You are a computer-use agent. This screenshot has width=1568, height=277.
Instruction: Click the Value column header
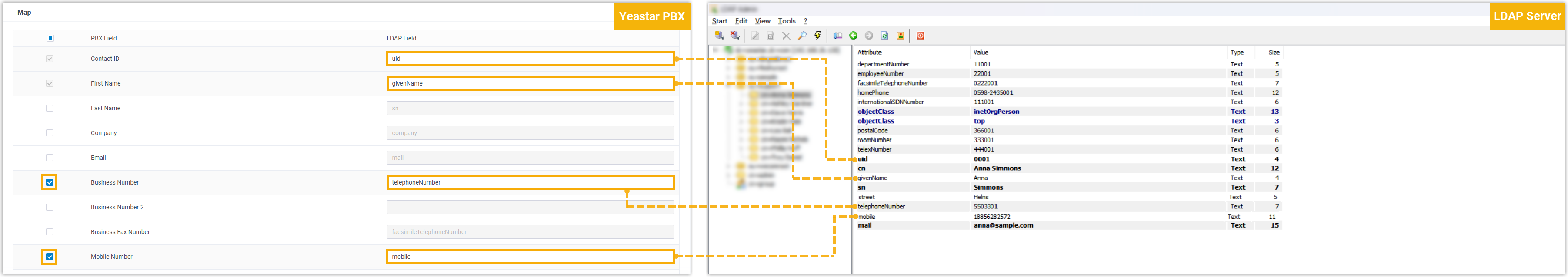(981, 52)
